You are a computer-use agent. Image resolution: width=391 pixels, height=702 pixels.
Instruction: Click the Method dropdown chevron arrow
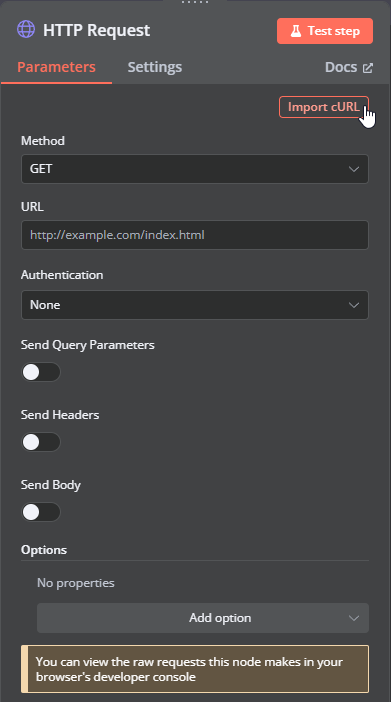click(x=354, y=169)
